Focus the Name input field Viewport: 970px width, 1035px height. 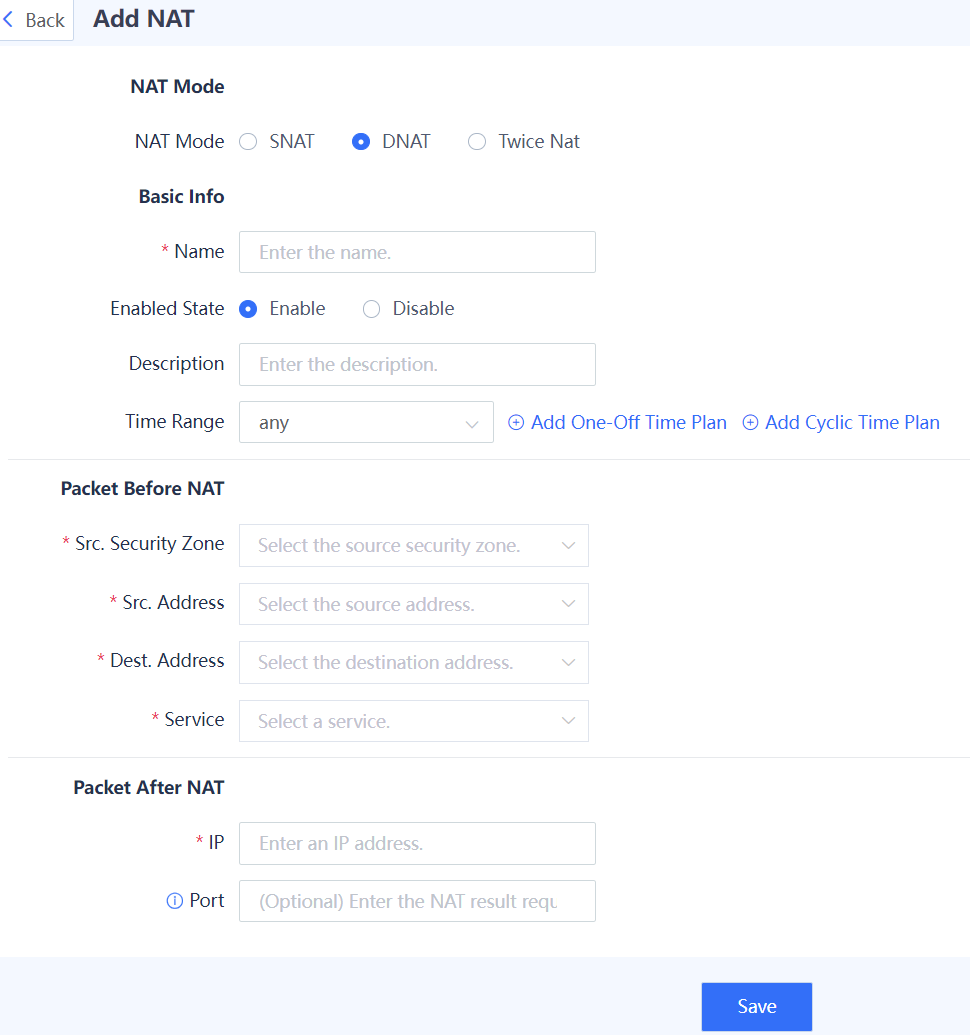coord(418,252)
